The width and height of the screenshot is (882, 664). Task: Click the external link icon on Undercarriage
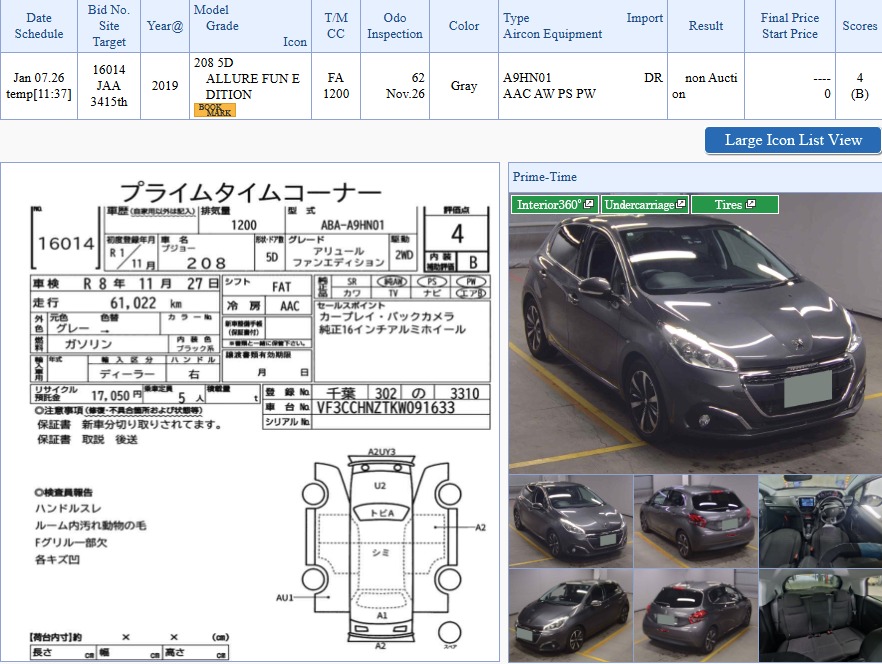pyautogui.click(x=681, y=204)
